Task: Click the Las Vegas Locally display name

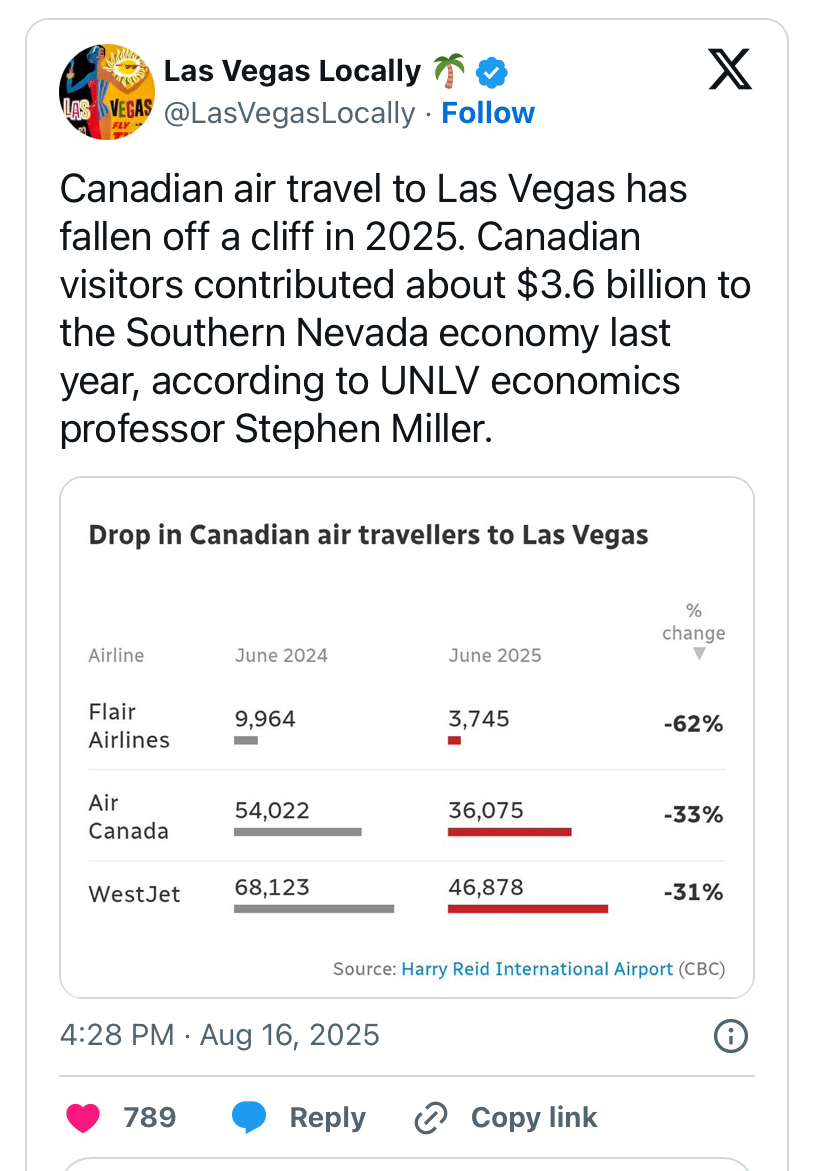Action: click(292, 71)
